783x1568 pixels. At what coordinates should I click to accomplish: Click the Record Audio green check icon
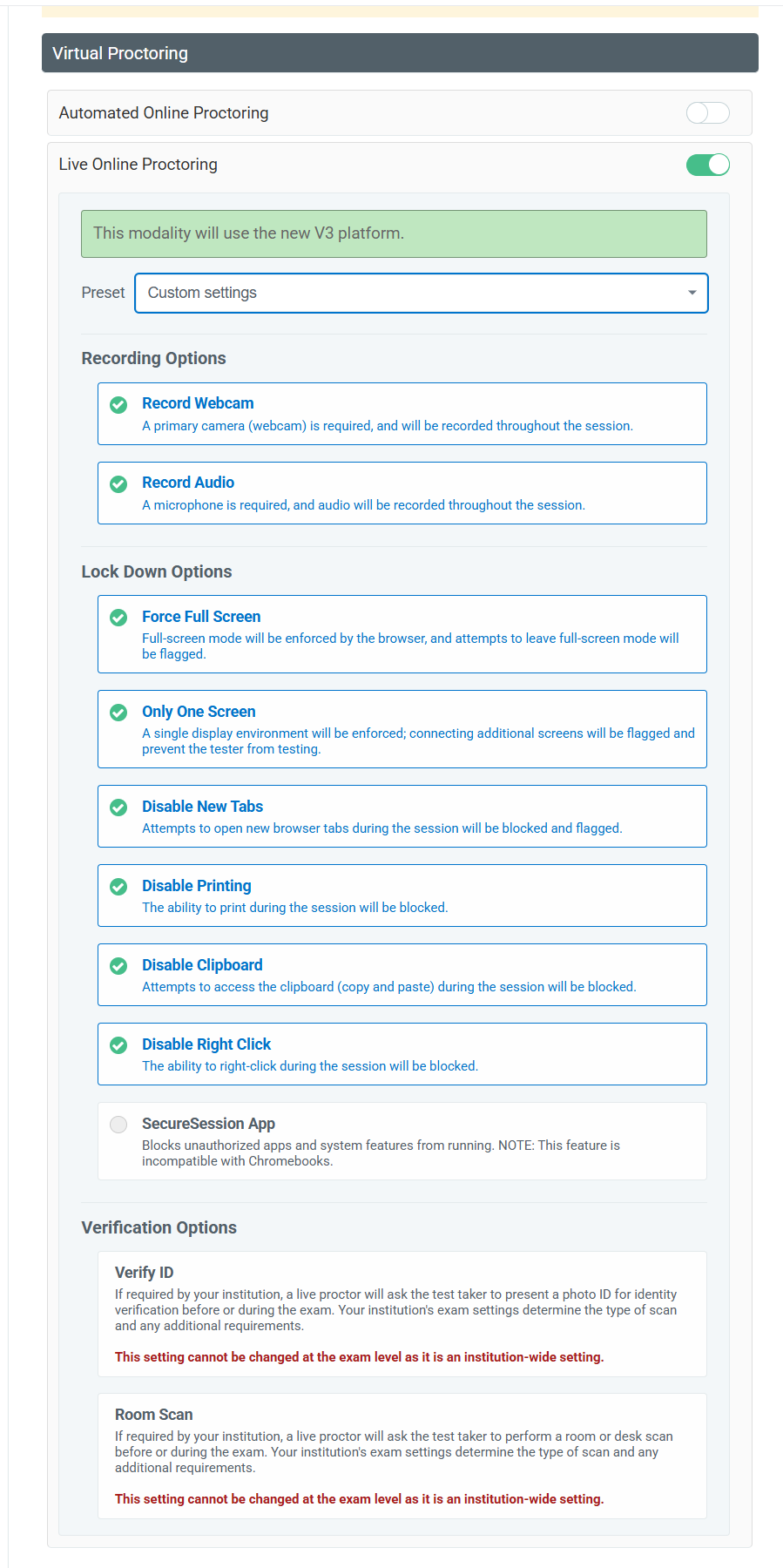pos(118,483)
